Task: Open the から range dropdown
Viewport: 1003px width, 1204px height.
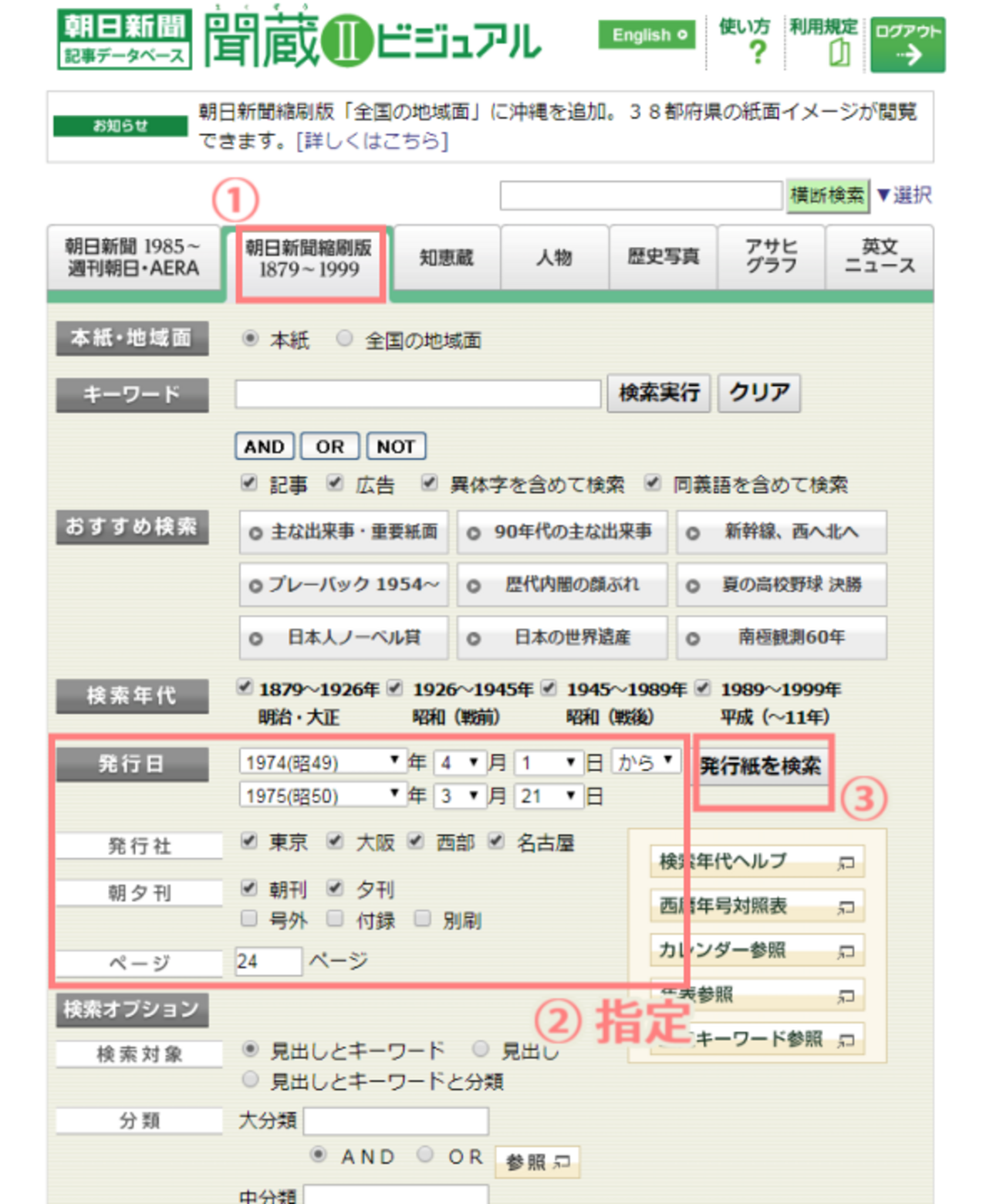Action: coord(647,762)
